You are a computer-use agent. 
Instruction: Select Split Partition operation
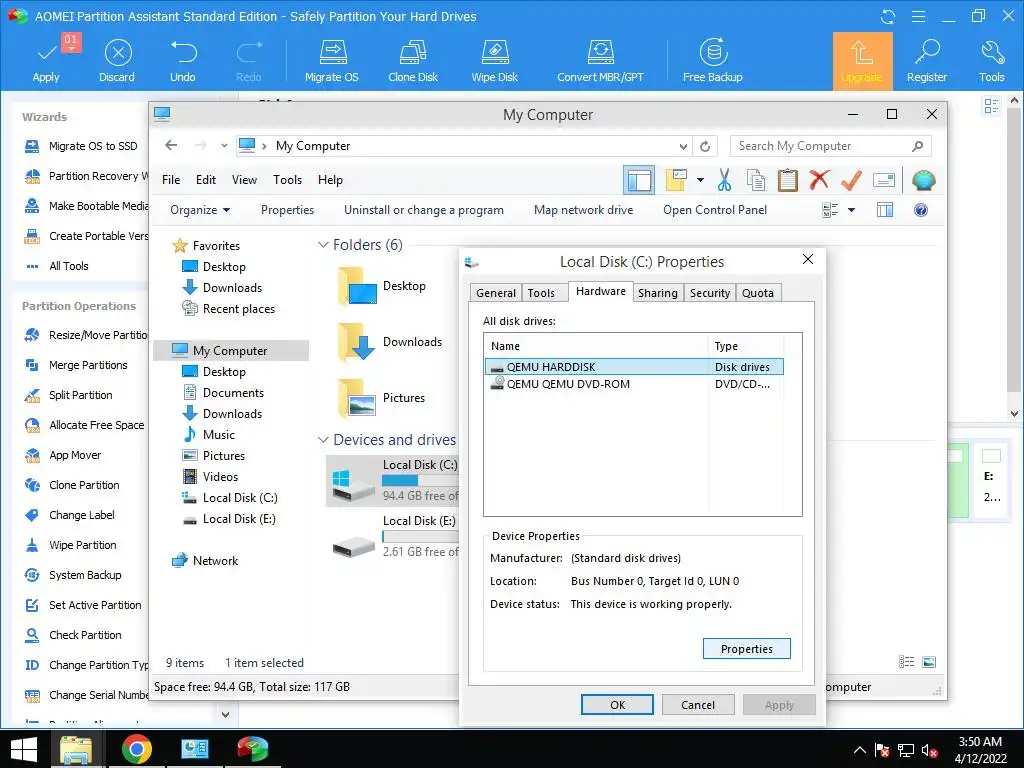pos(68,395)
